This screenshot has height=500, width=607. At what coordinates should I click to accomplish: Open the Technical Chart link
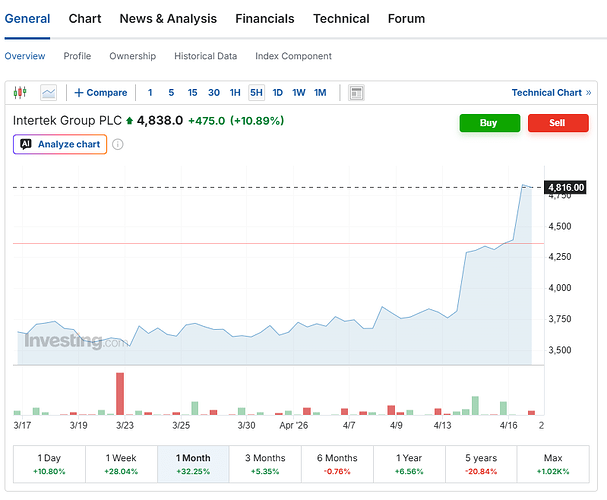point(551,92)
